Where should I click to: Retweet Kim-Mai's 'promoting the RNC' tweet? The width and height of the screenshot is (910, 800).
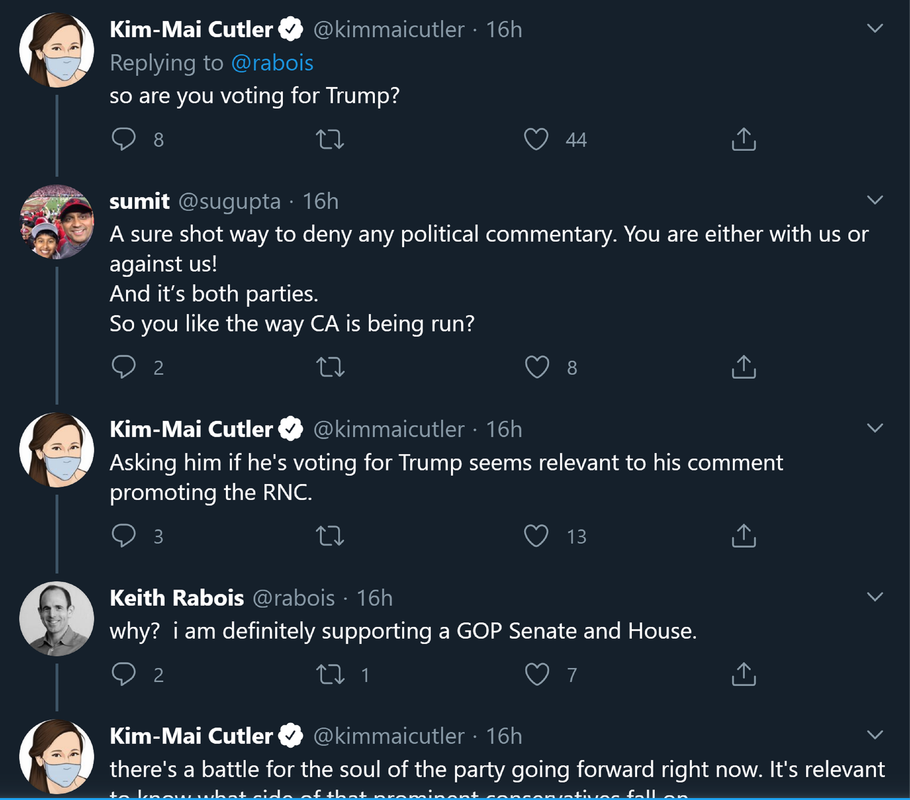tap(330, 536)
